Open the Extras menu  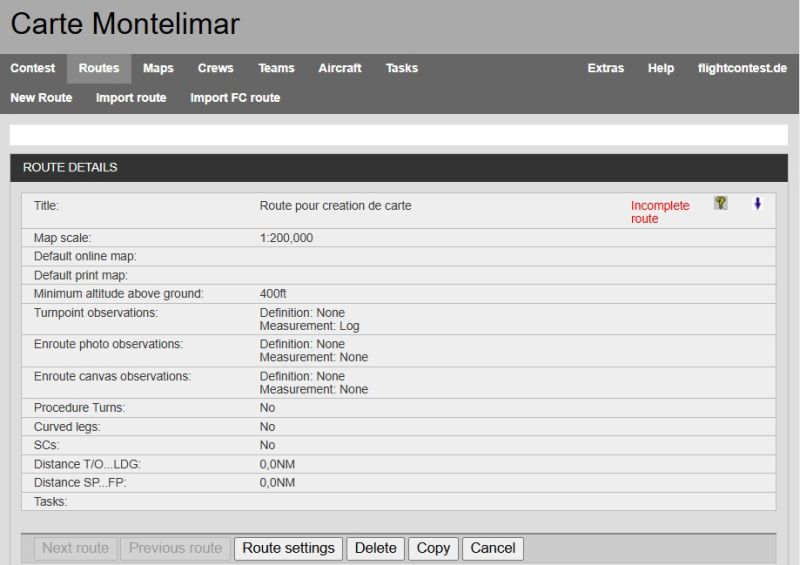pyautogui.click(x=605, y=68)
